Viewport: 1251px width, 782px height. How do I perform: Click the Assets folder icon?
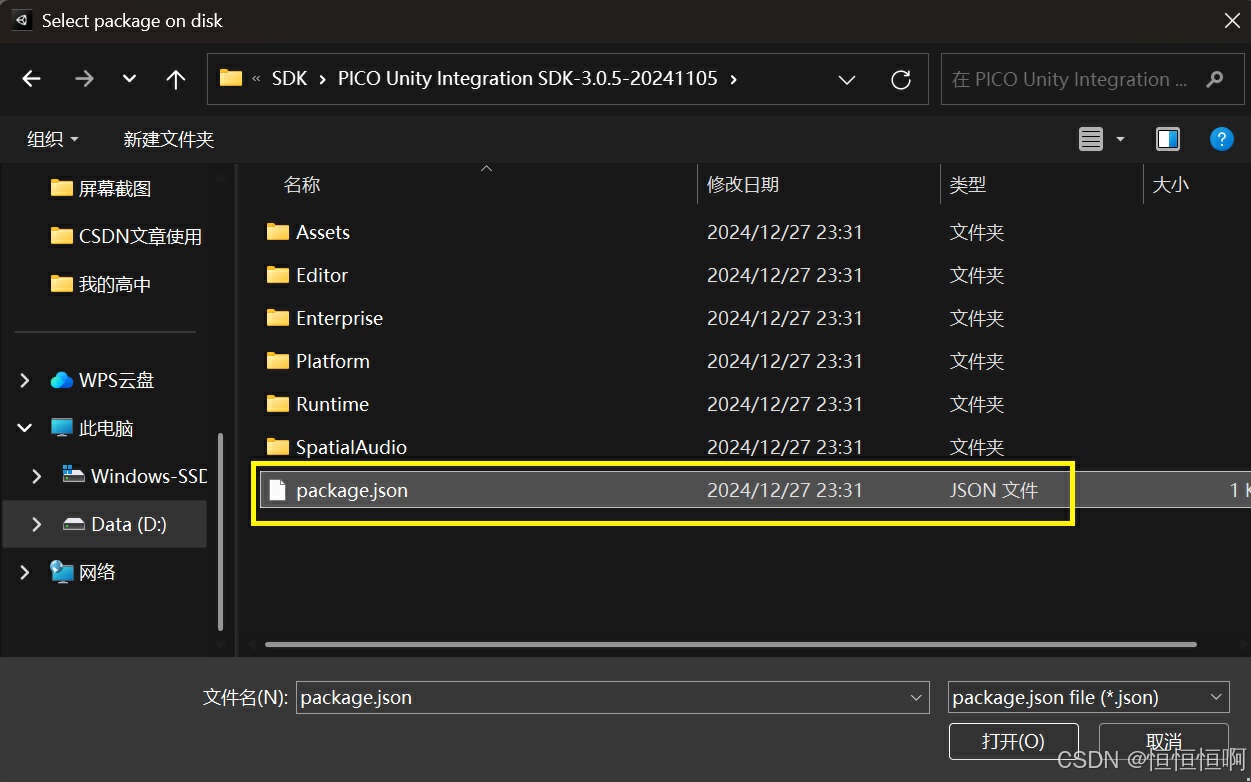click(x=278, y=232)
